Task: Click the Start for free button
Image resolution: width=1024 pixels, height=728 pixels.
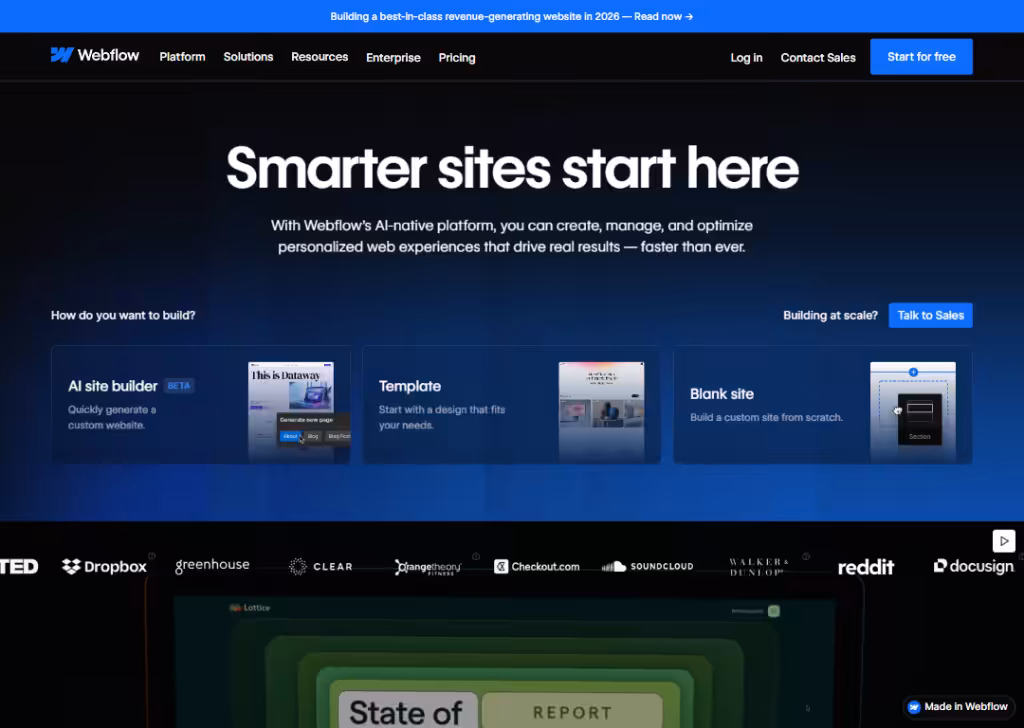Action: point(921,56)
